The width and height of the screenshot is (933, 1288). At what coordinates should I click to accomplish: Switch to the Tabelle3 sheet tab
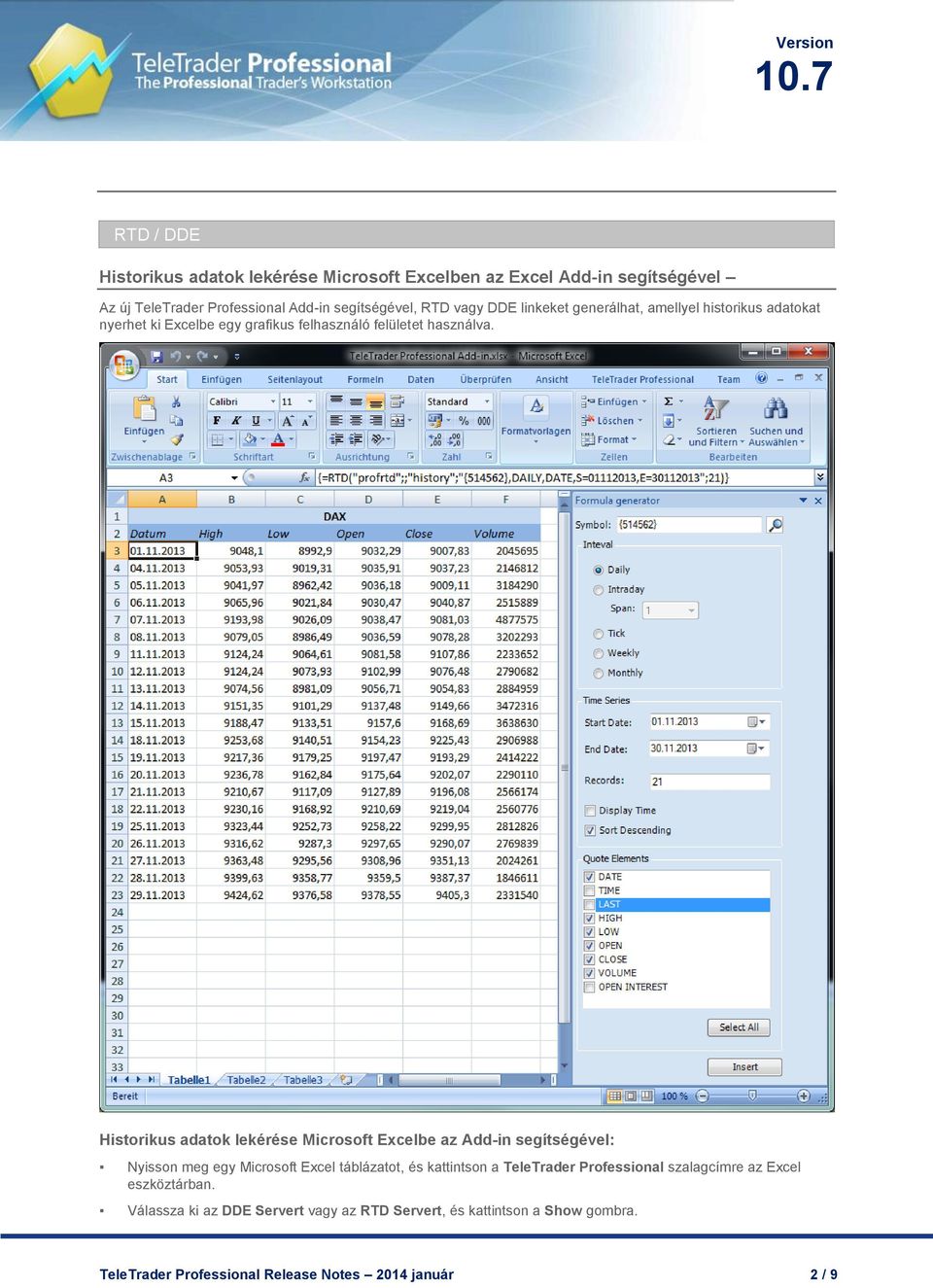pos(303,1080)
